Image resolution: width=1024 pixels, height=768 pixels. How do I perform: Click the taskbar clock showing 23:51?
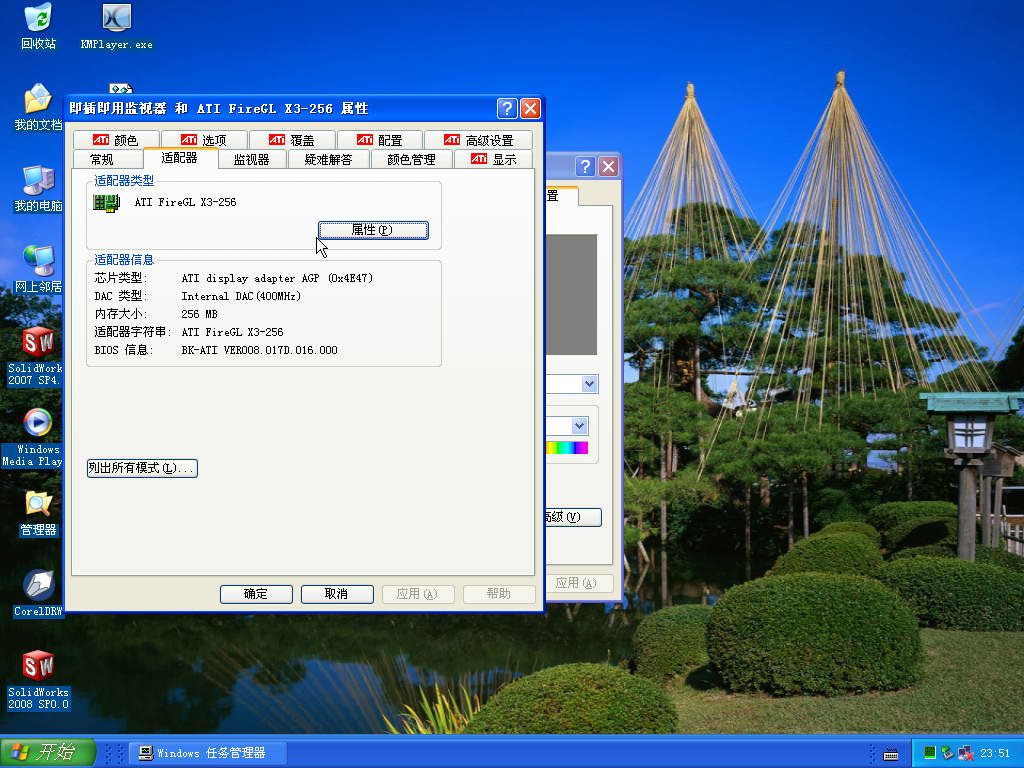pos(995,753)
